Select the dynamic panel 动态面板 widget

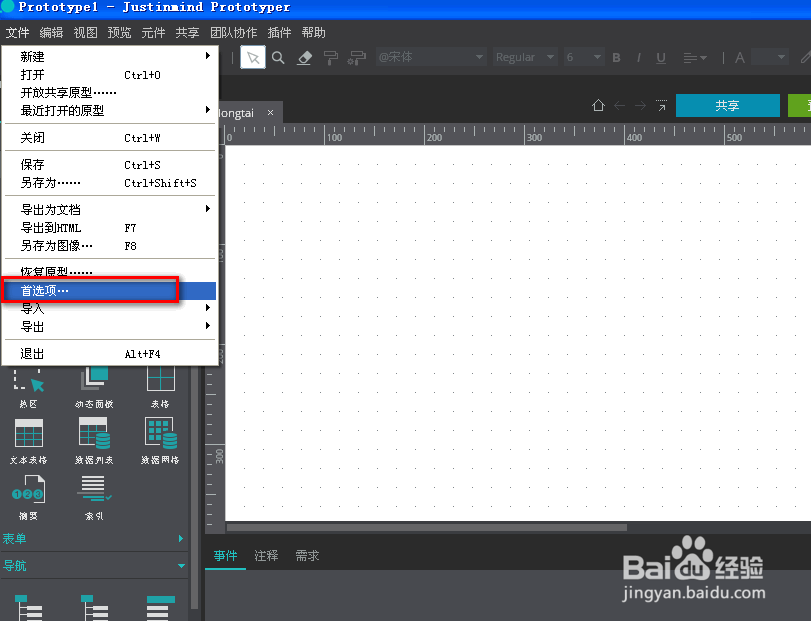click(x=94, y=387)
